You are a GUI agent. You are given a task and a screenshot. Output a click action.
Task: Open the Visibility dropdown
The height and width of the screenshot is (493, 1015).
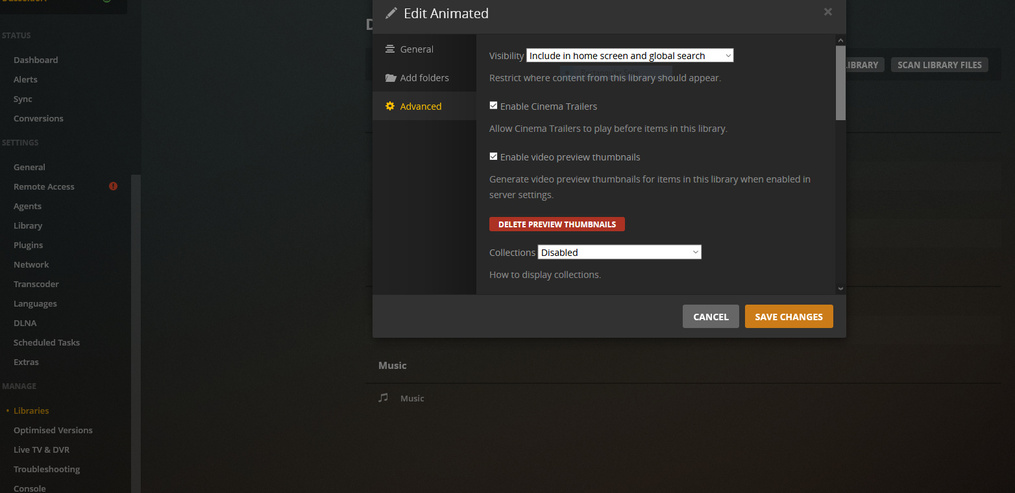coord(630,56)
